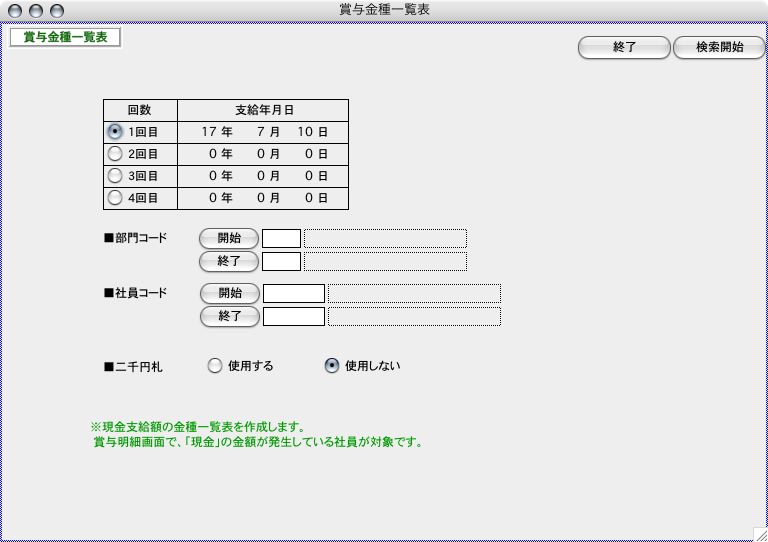
Task: Focus the 部門コード start input field
Action: pyautogui.click(x=281, y=238)
